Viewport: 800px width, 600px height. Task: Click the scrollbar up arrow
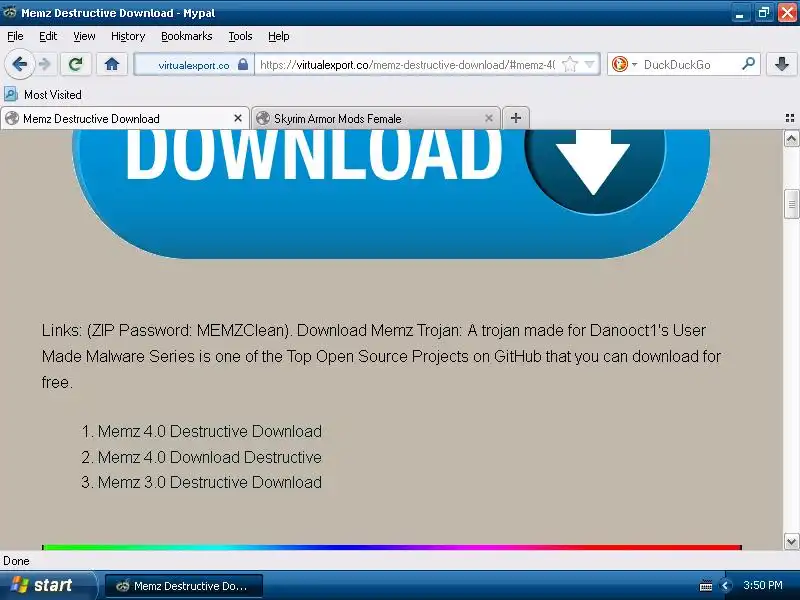(791, 139)
